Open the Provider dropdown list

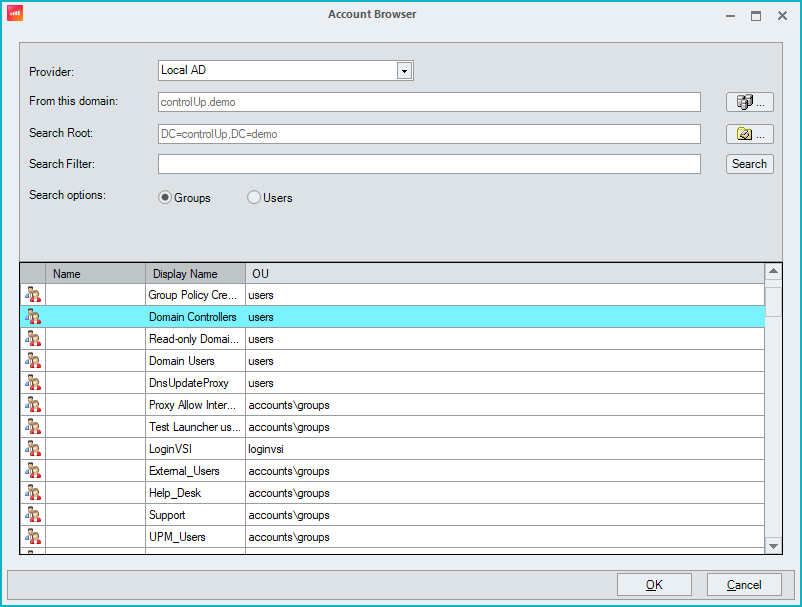[404, 70]
